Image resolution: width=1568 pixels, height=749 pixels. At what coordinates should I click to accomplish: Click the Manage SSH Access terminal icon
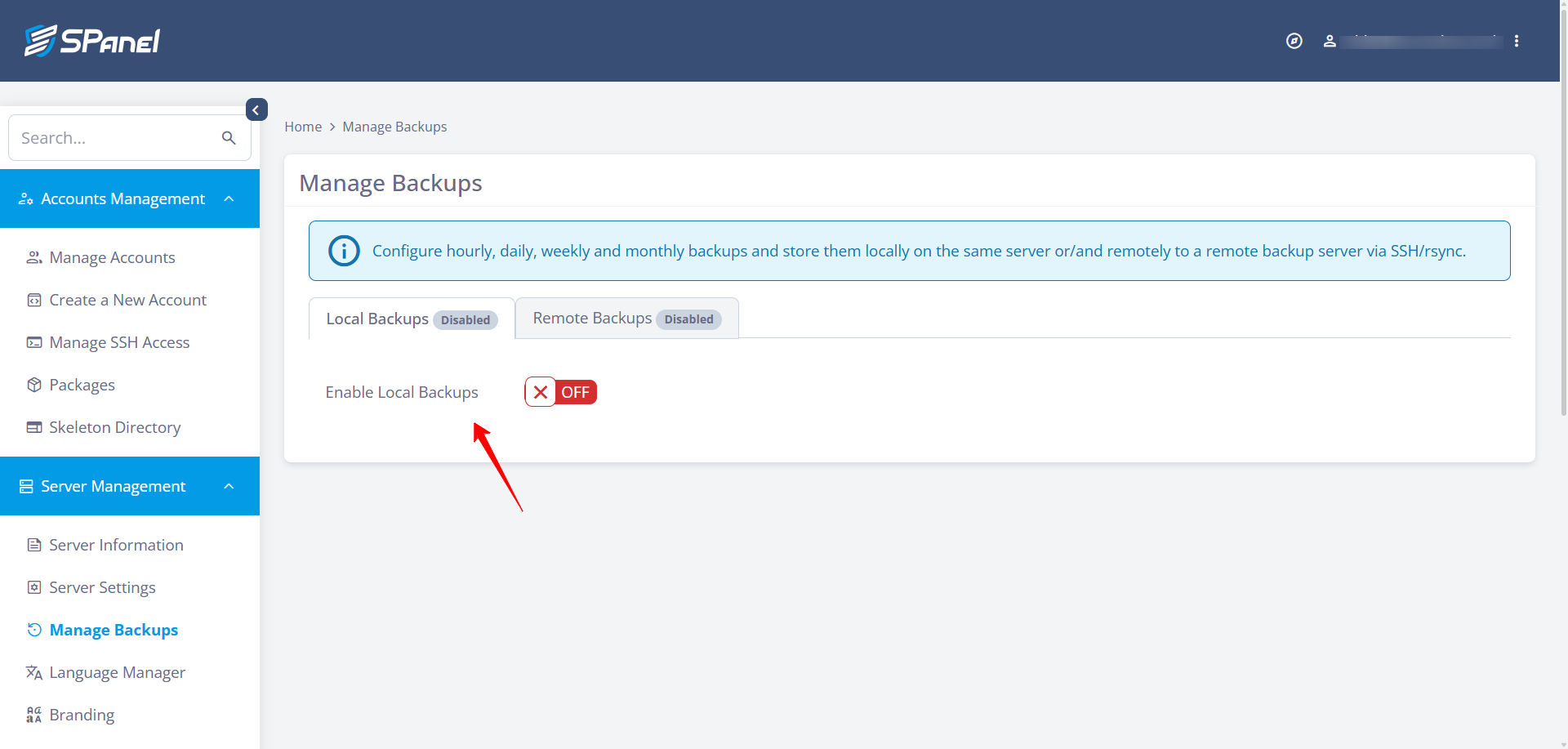pos(34,342)
